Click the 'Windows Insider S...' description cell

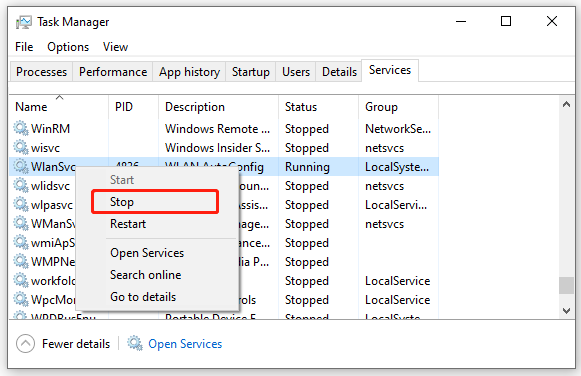[x=218, y=148]
